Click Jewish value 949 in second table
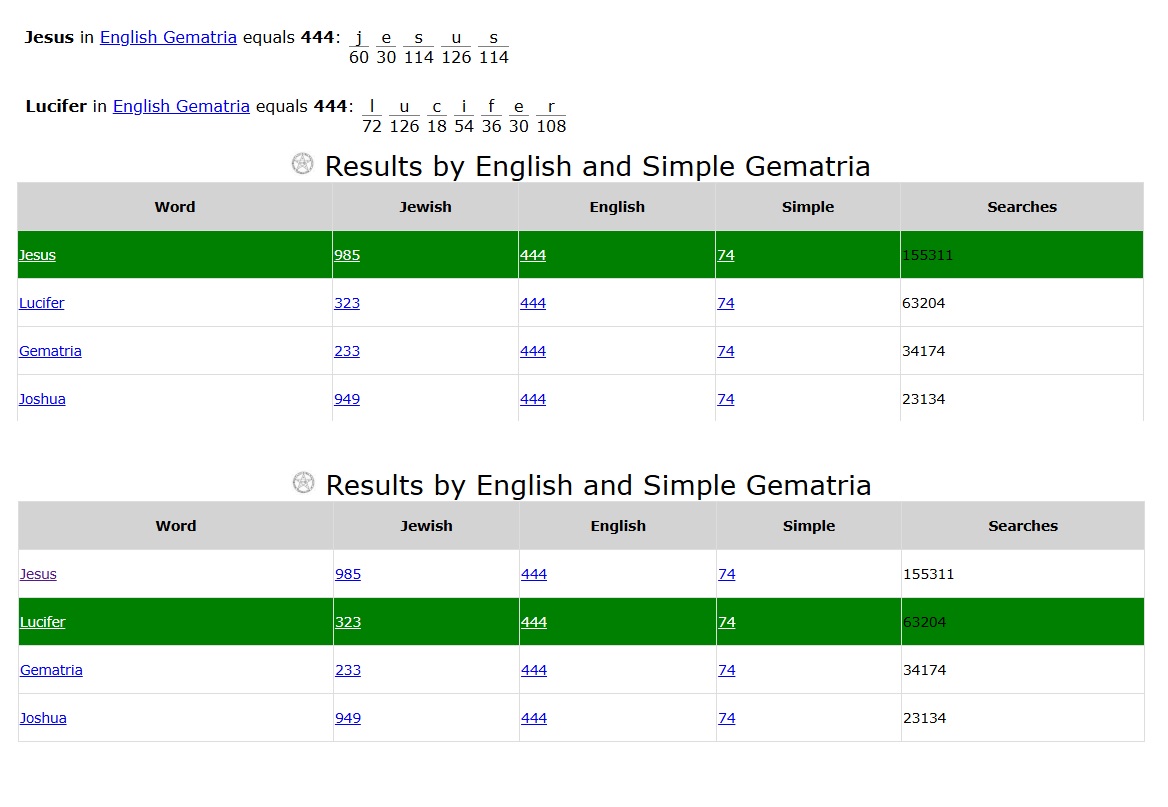This screenshot has height=807, width=1168. click(348, 718)
